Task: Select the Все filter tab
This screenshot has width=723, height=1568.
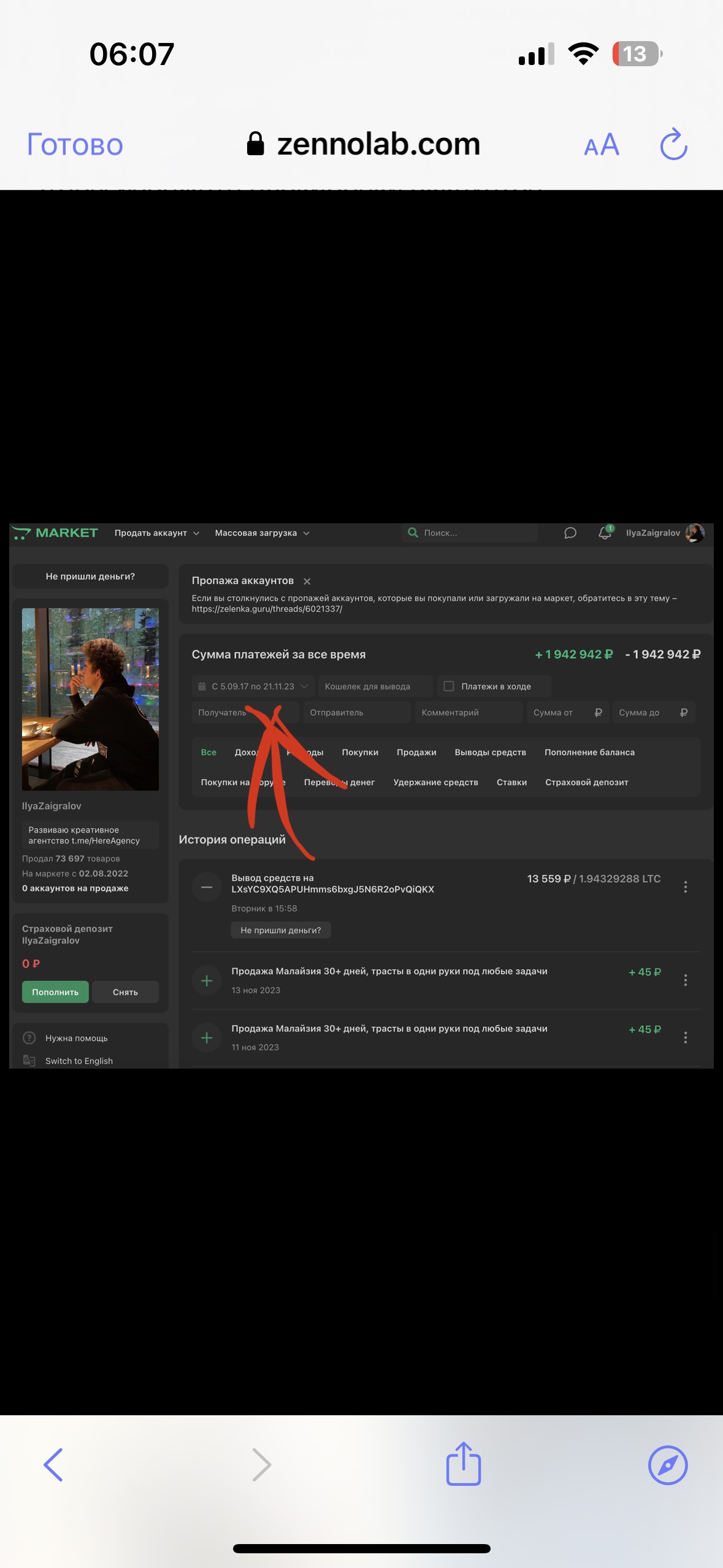Action: 208,752
